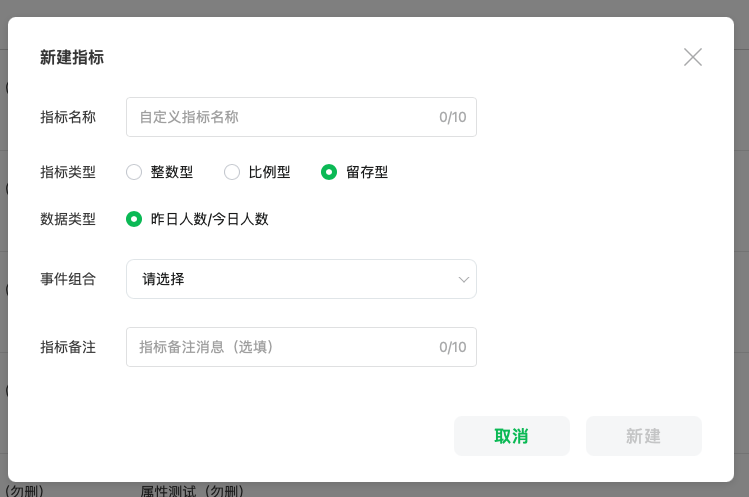Select the 留存型 green radio button
Viewport: 749px width, 497px height.
329,172
